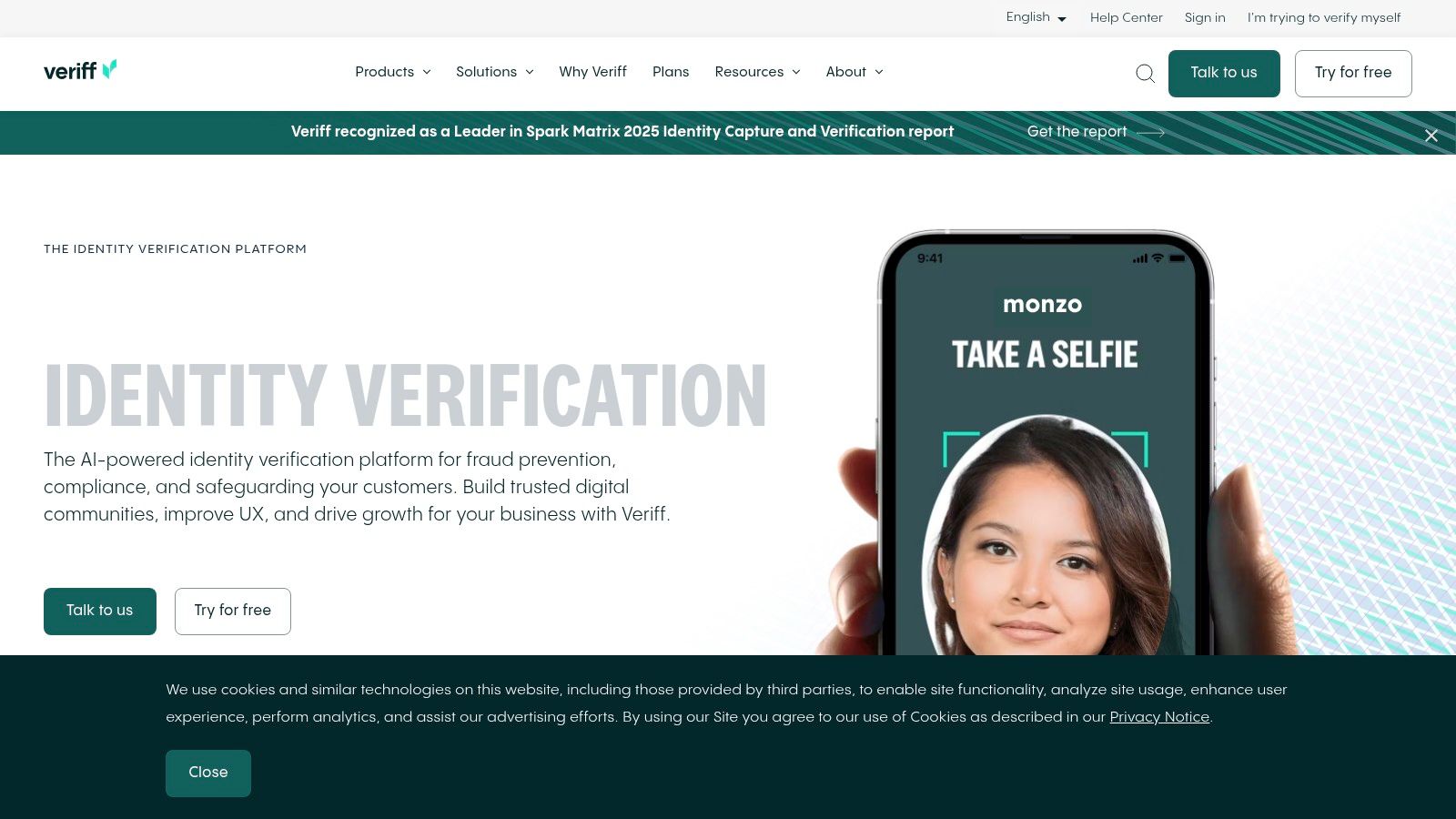Click the magnifying glass in the navigation bar
Screen dimensions: 1456x819
coord(1145,74)
